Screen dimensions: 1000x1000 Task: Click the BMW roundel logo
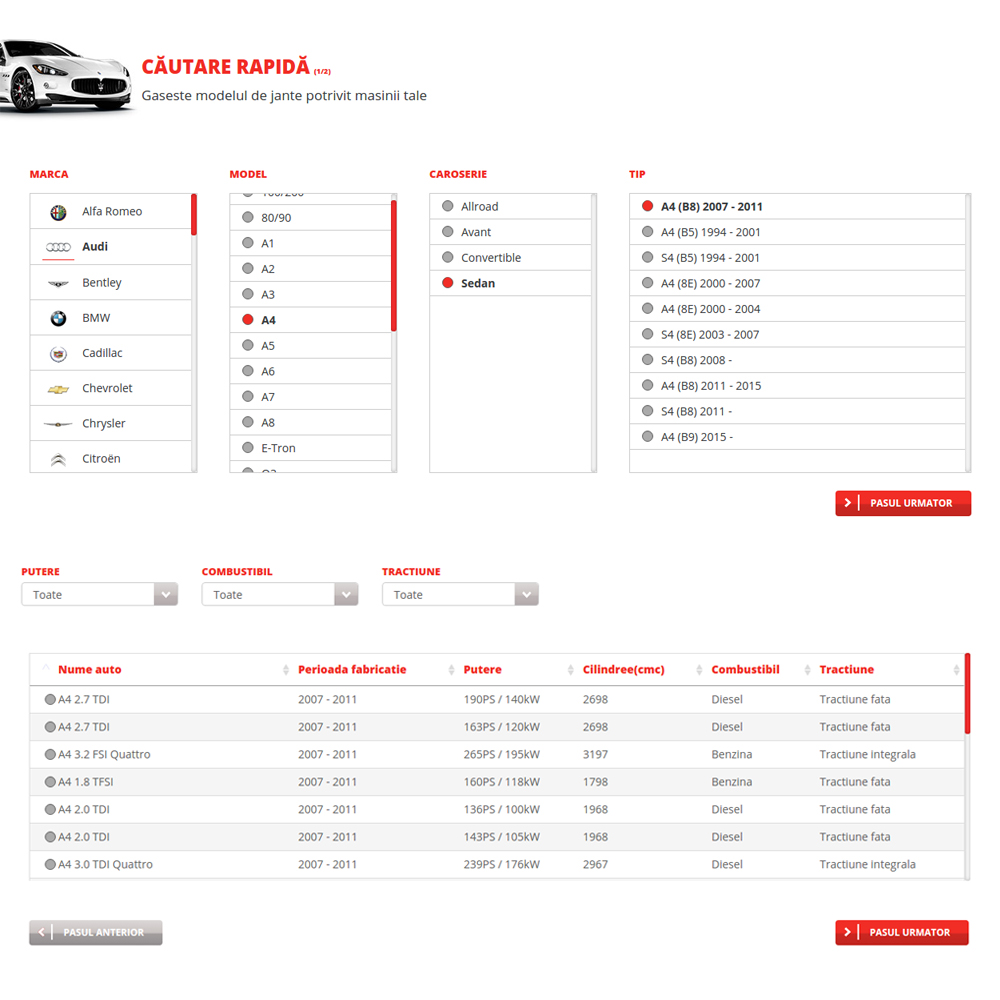[58, 318]
